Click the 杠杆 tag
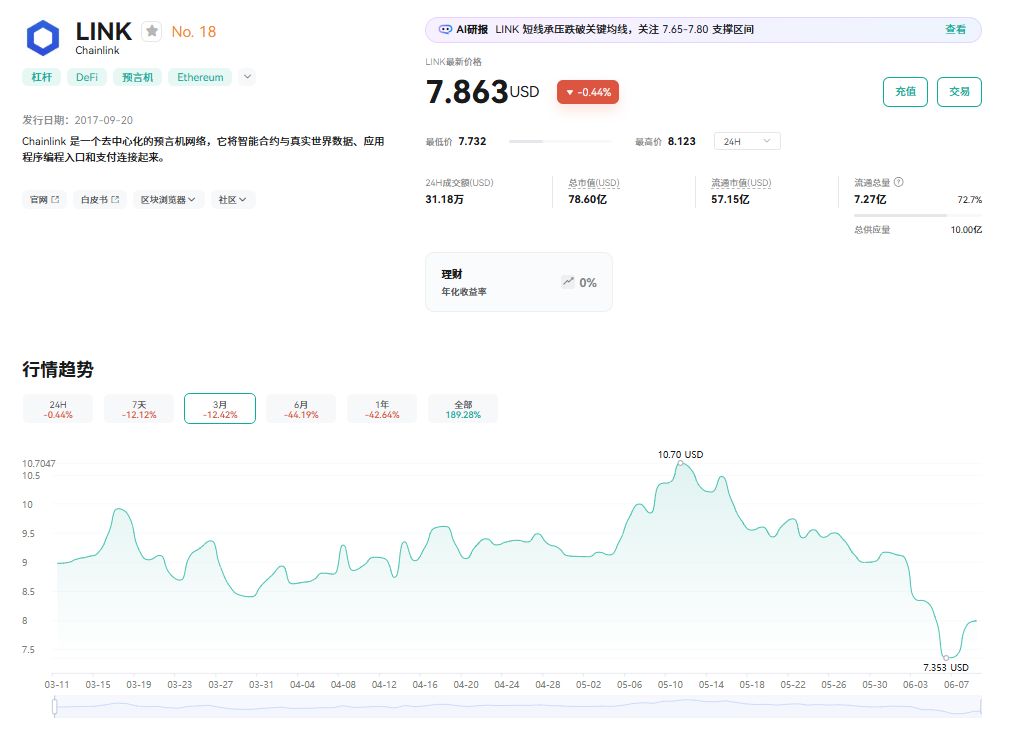Screen dimensions: 1036x744 click(42, 77)
